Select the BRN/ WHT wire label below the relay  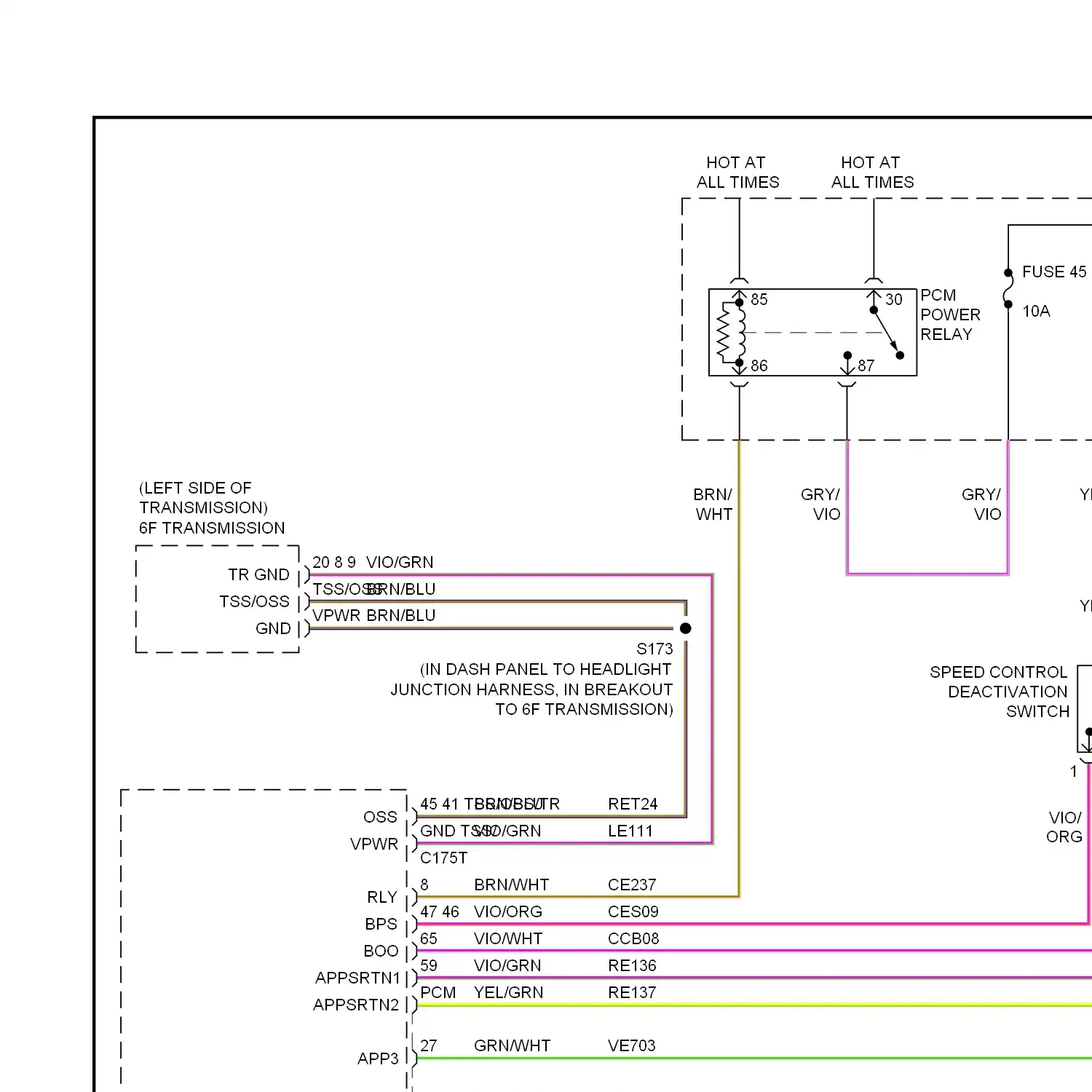(x=713, y=505)
